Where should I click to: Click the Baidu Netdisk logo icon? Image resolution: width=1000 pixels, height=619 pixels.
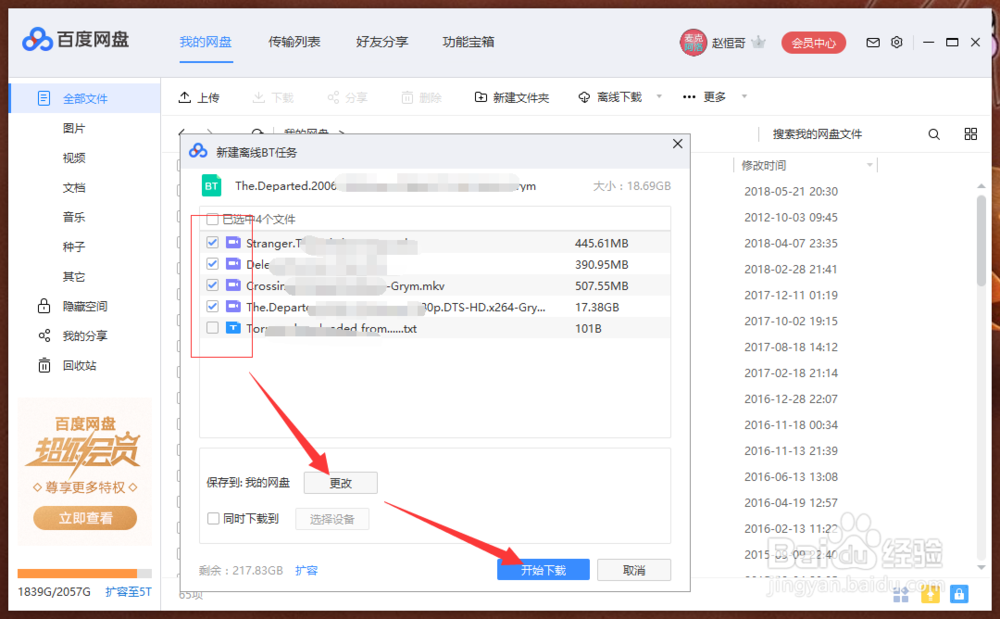pyautogui.click(x=37, y=40)
